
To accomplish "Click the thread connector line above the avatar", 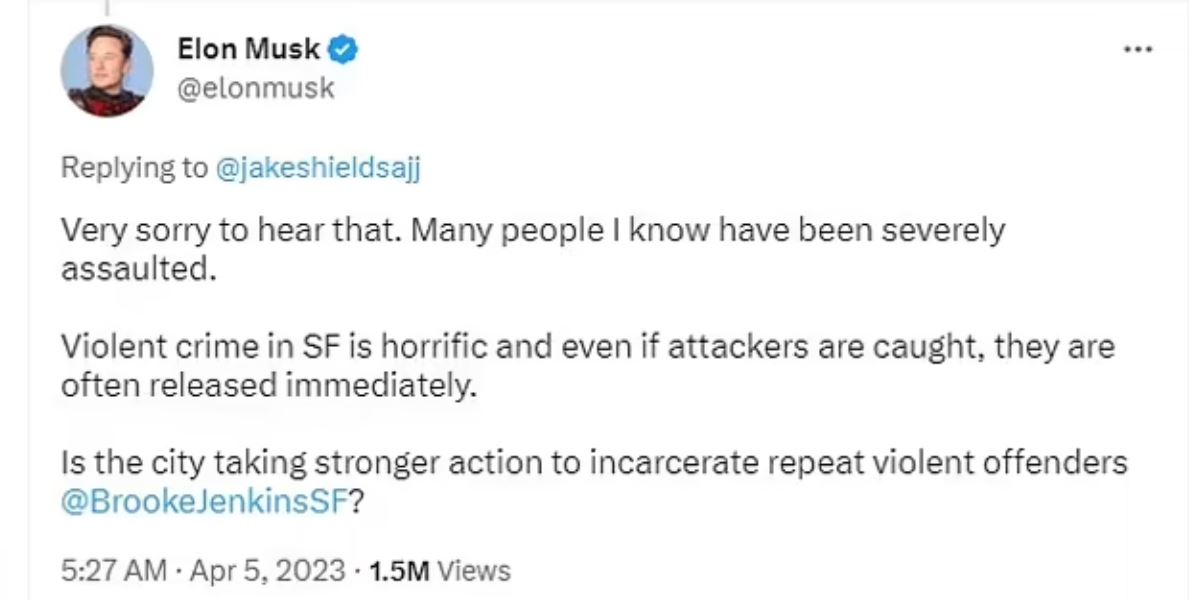I will [x=107, y=7].
